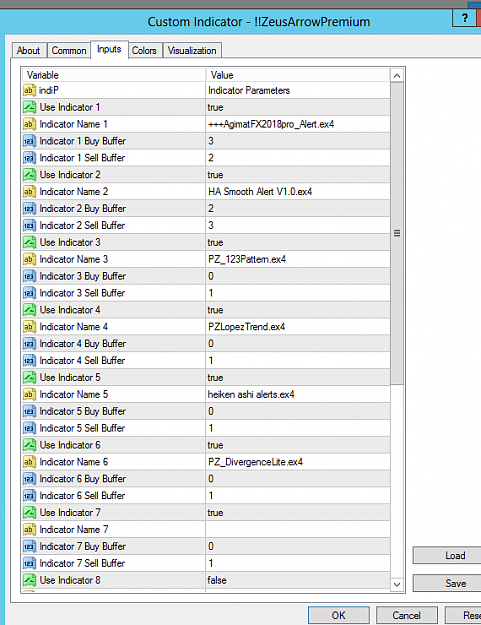Open the Colors tab
This screenshot has height=625, width=481.
[x=144, y=51]
